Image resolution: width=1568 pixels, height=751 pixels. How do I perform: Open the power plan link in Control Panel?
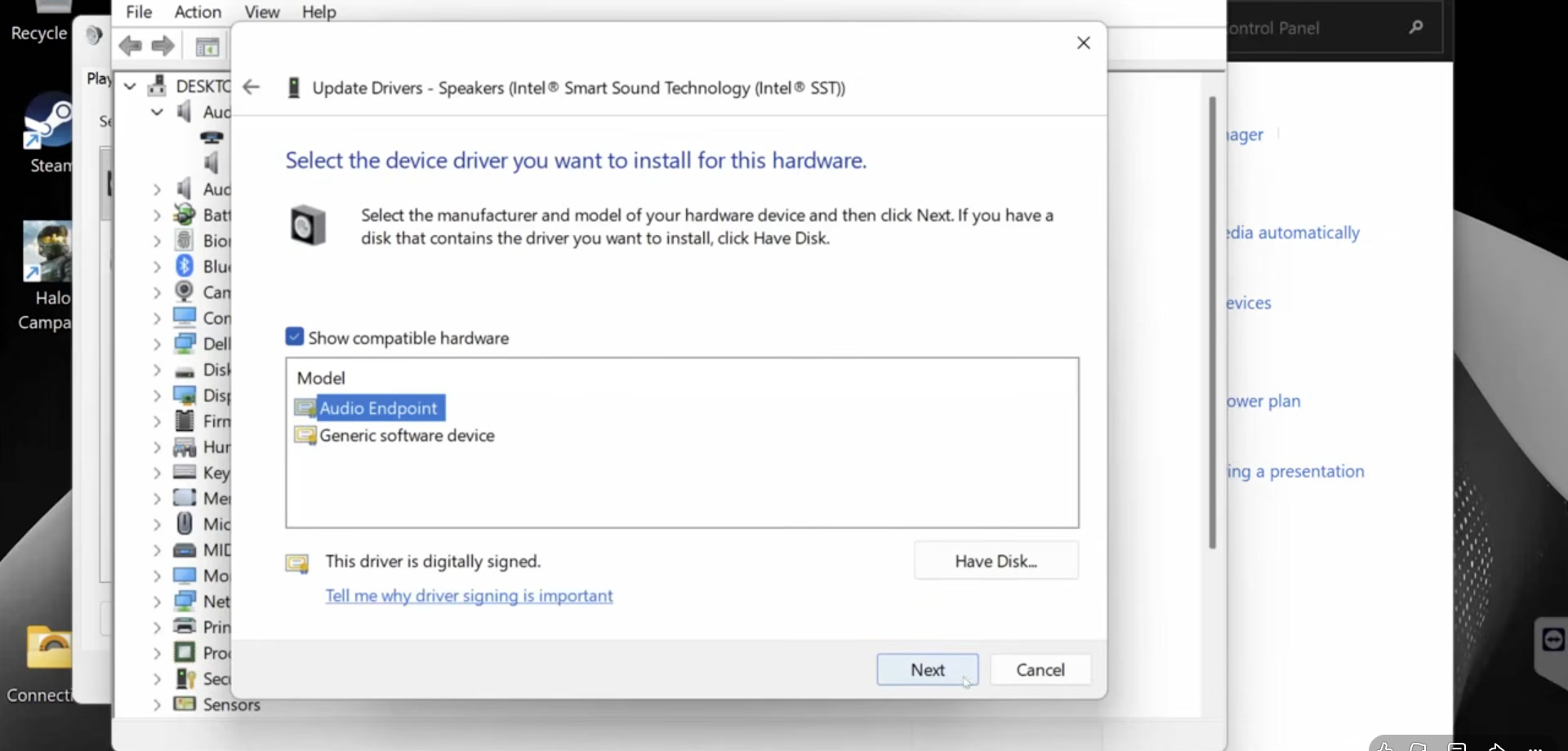coord(1263,401)
